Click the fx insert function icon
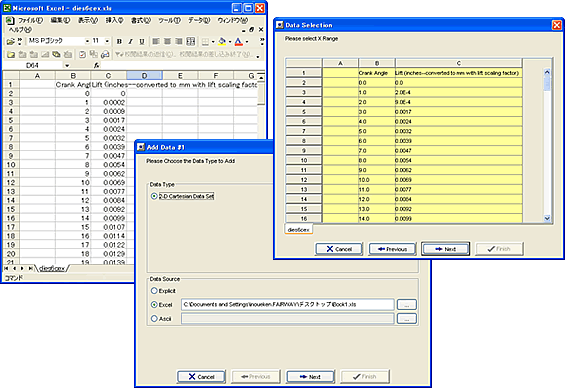Viewport: 565px width, 388px height. [x=96, y=66]
